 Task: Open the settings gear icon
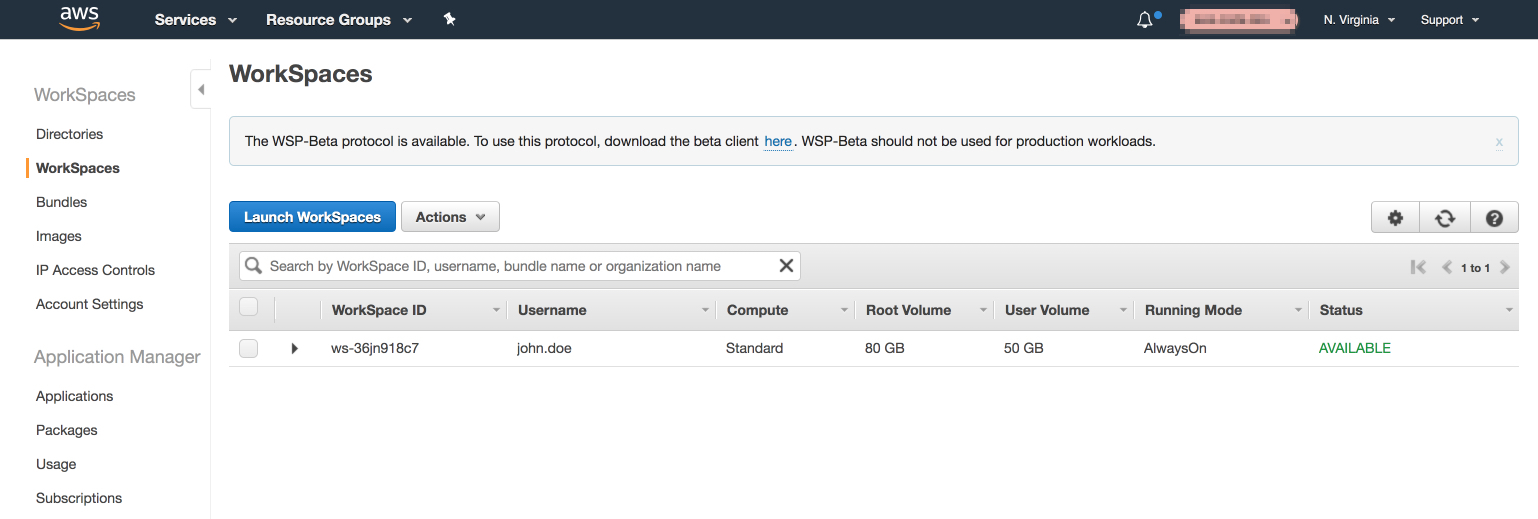pos(1396,218)
